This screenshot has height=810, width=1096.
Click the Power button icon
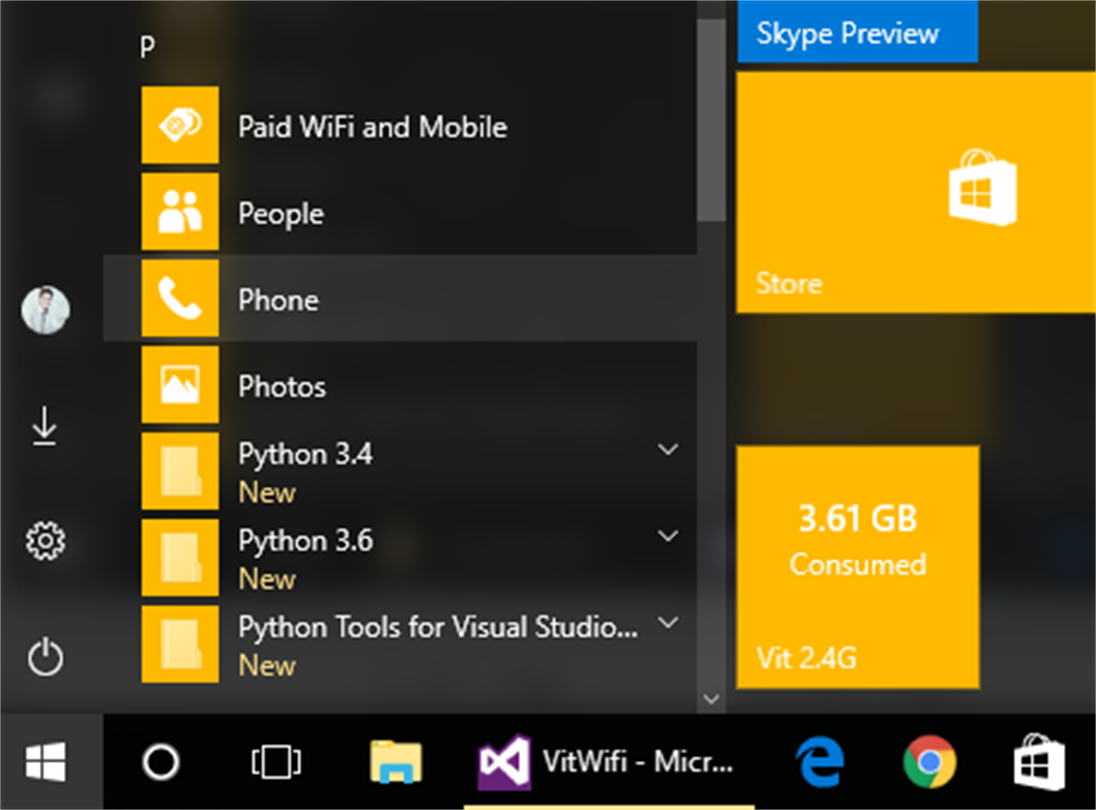[x=45, y=656]
